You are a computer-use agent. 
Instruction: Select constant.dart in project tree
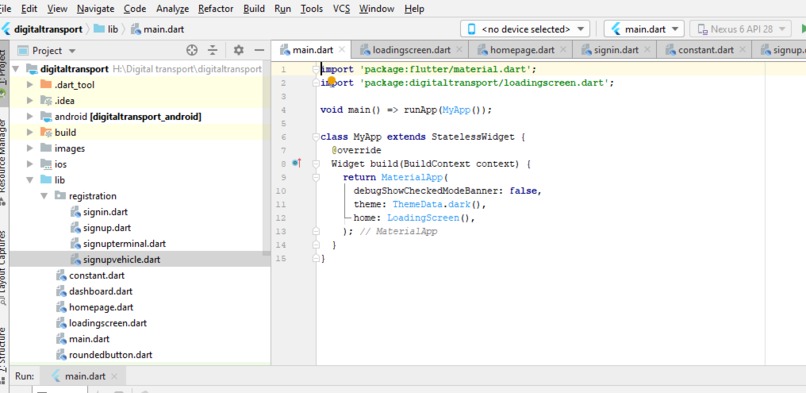tap(97, 275)
